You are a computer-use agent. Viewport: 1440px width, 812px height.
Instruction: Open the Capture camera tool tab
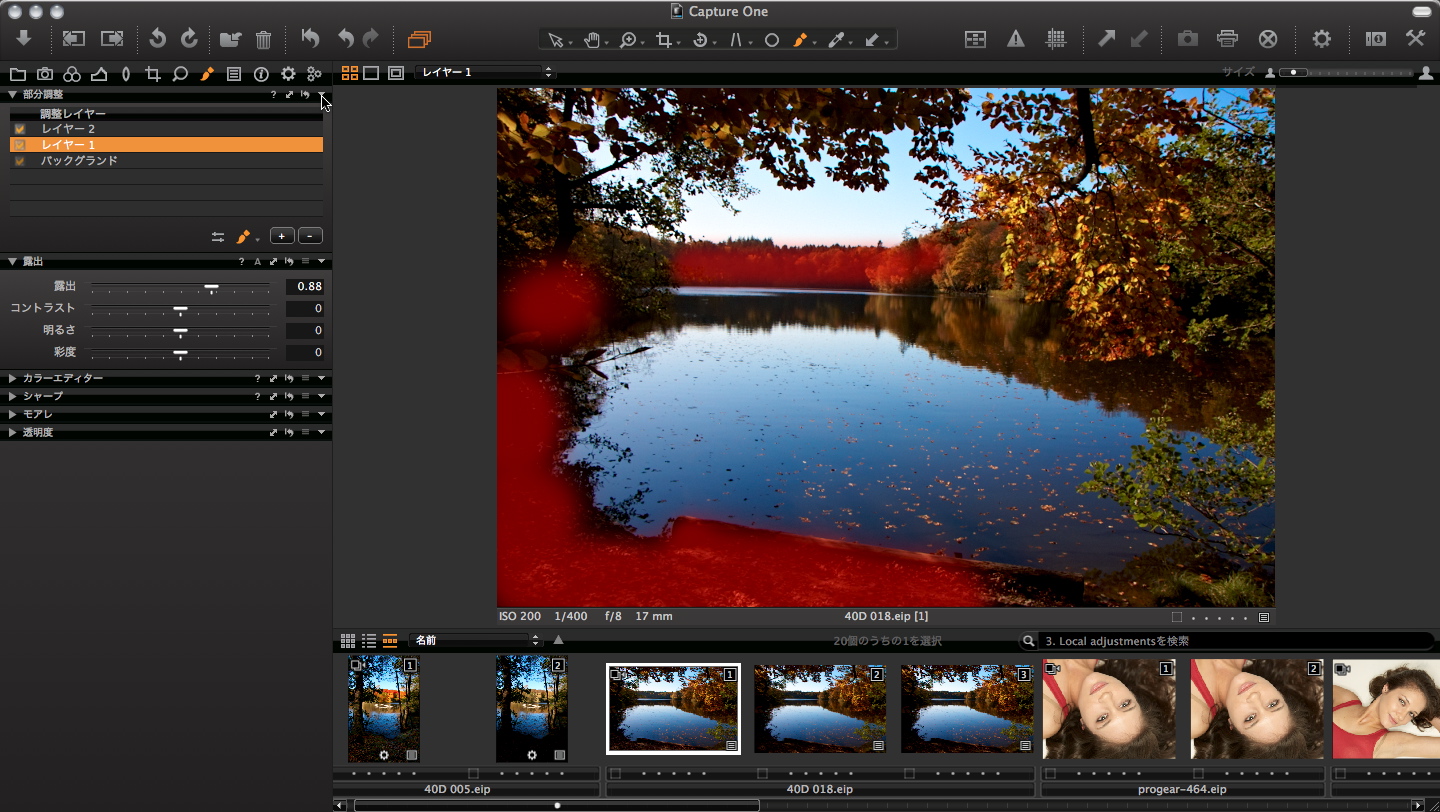click(45, 73)
